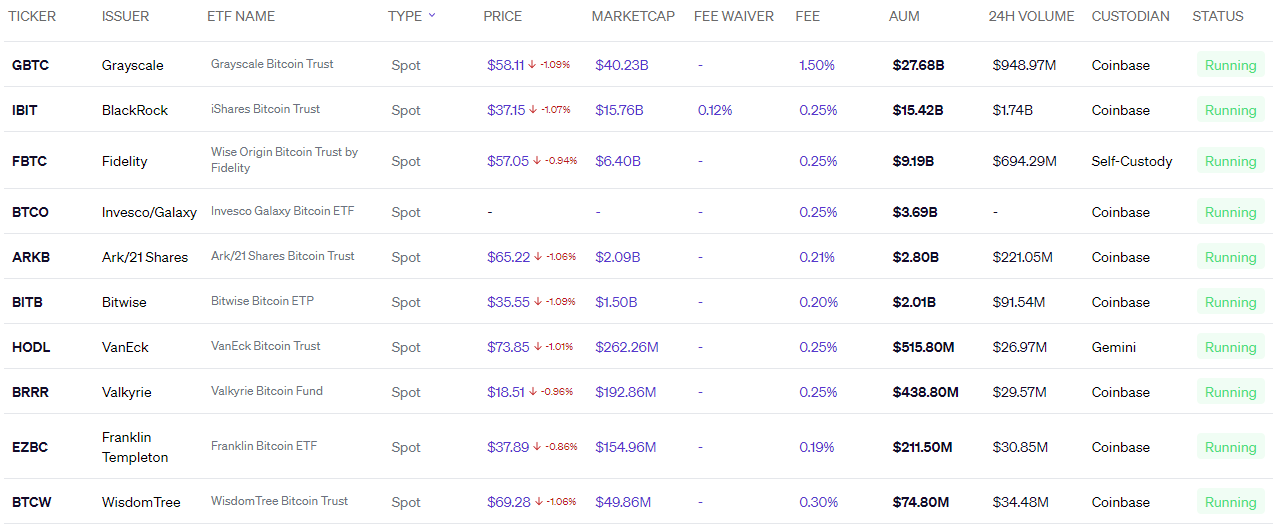This screenshot has width=1275, height=530.
Task: Click the MARKETCAP column header
Action: [633, 16]
